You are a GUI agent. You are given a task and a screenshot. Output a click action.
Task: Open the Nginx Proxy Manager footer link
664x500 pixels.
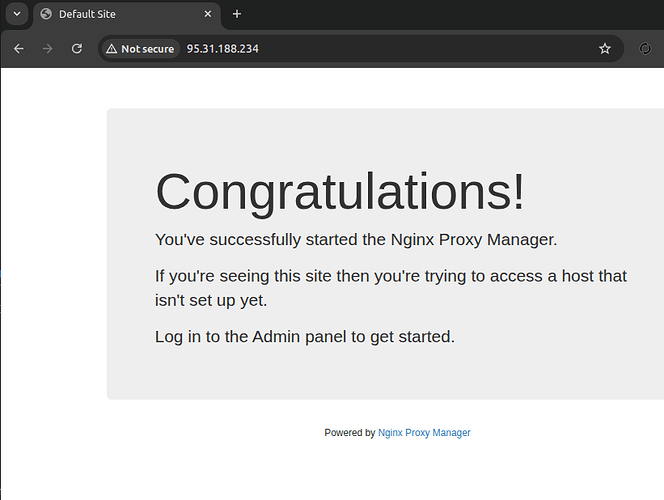[x=424, y=433]
